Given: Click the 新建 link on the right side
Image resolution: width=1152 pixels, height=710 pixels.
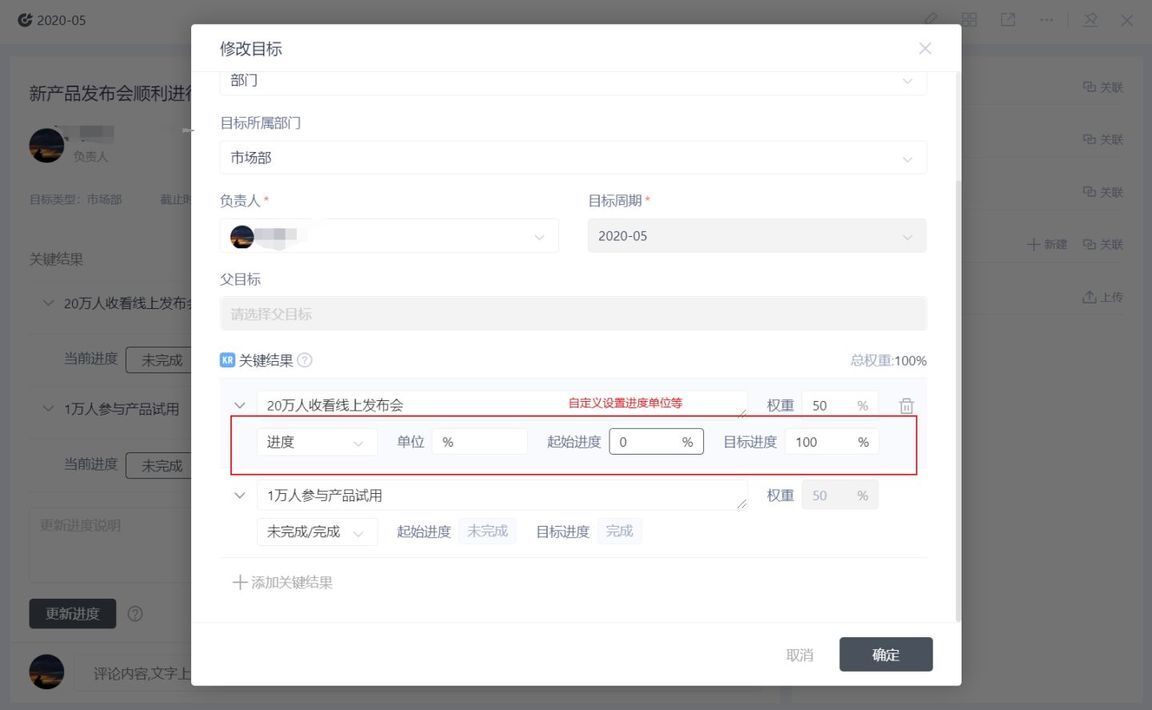Looking at the screenshot, I should click(x=1046, y=244).
